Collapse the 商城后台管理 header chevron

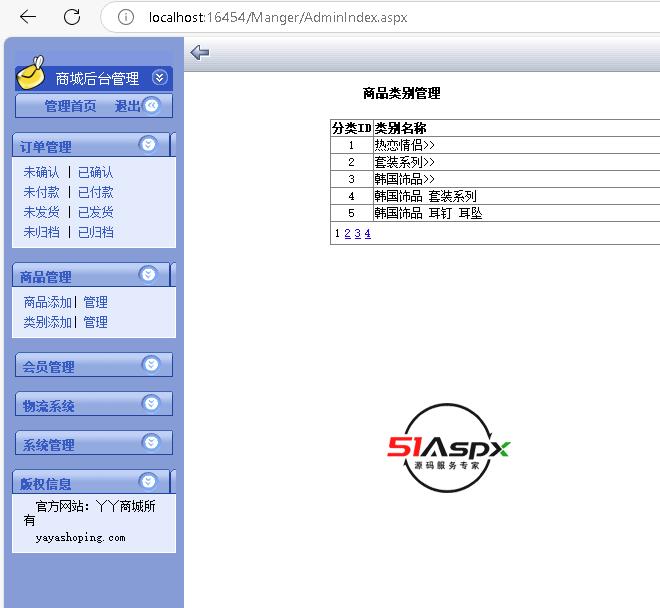point(160,77)
